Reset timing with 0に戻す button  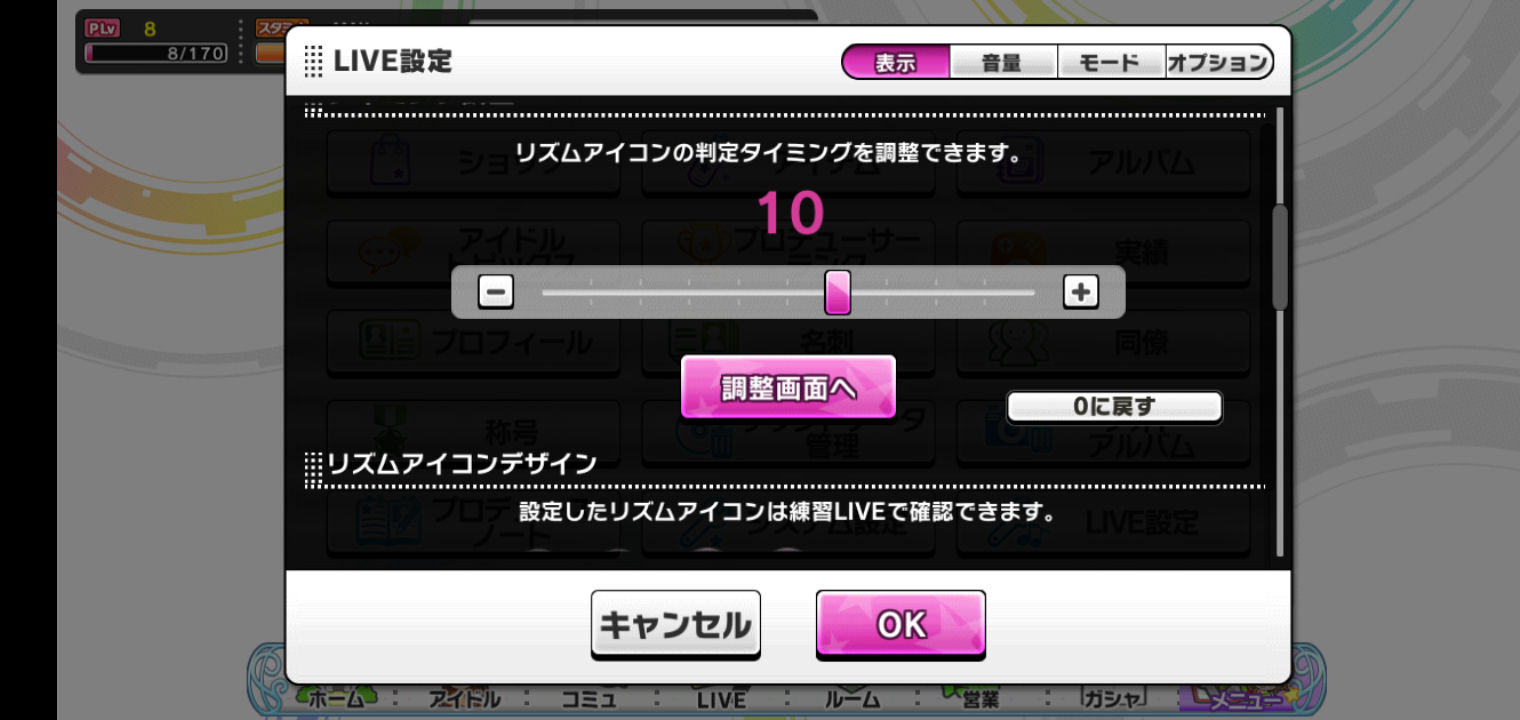coord(1114,407)
